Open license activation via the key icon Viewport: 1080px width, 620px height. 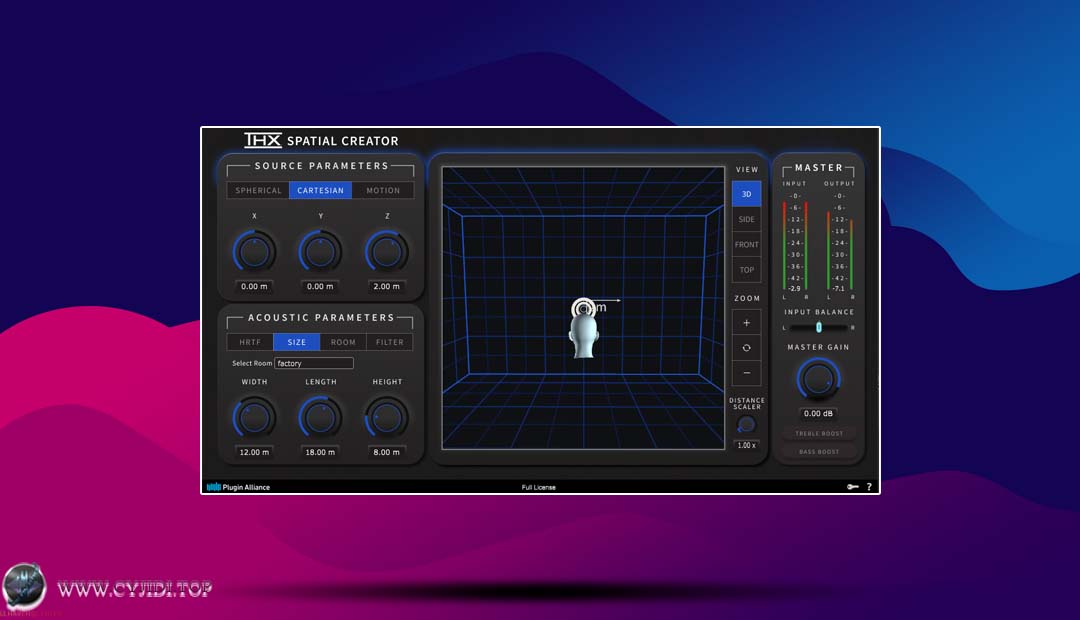pos(853,486)
